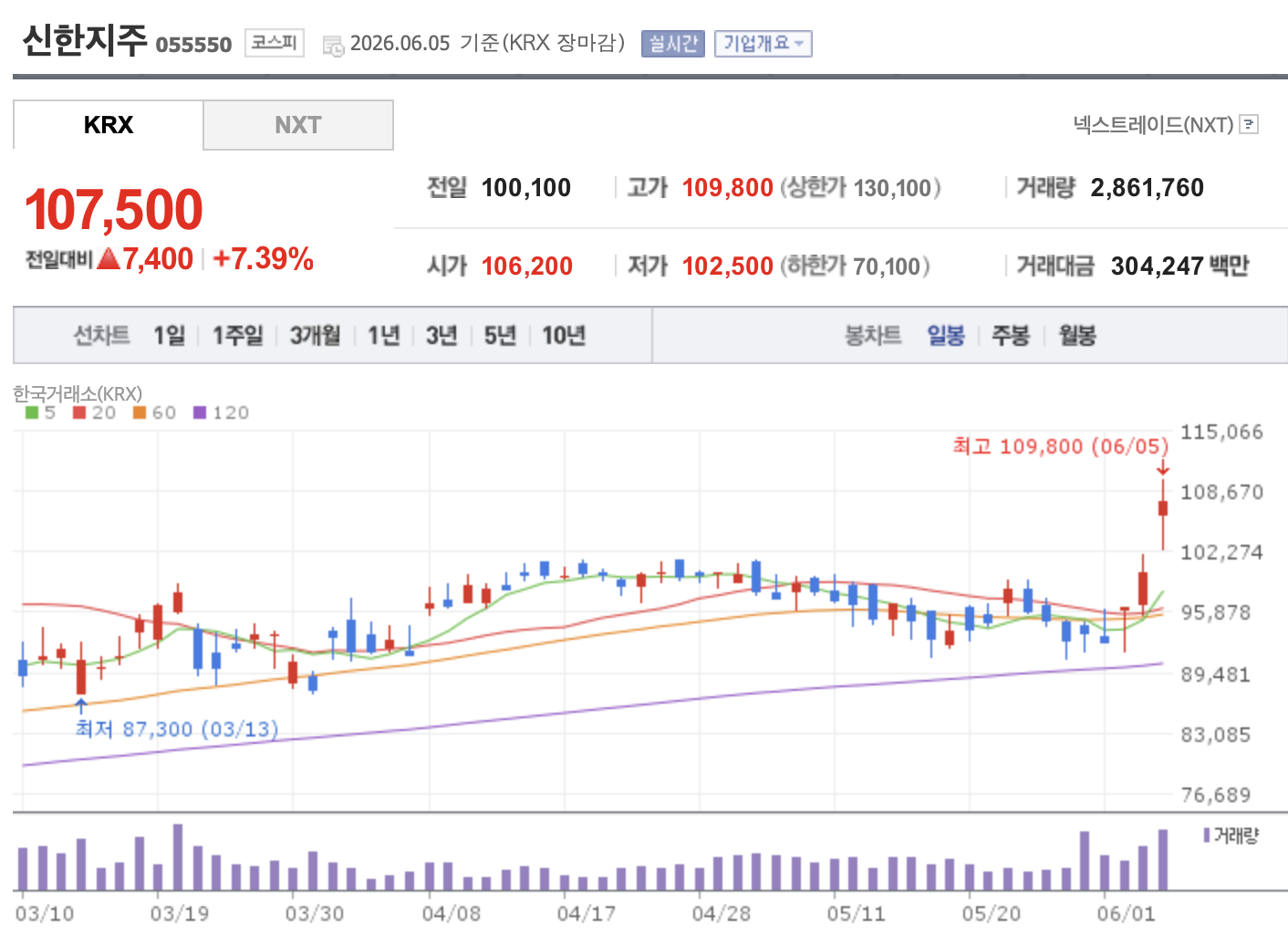Click the calendar clock icon beside the date
Screen dimensions: 1288x940
(x=333, y=45)
